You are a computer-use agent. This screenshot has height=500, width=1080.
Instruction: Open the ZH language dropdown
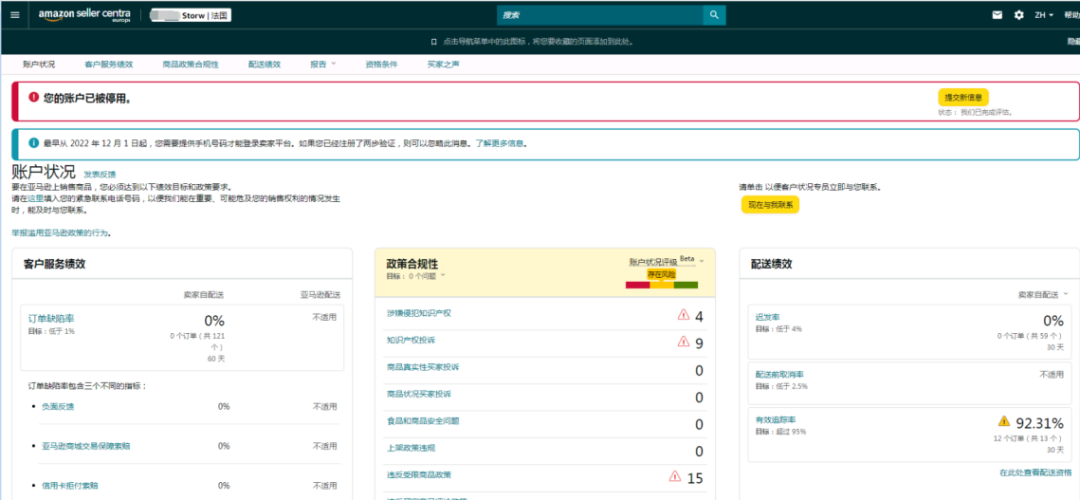(1043, 14)
